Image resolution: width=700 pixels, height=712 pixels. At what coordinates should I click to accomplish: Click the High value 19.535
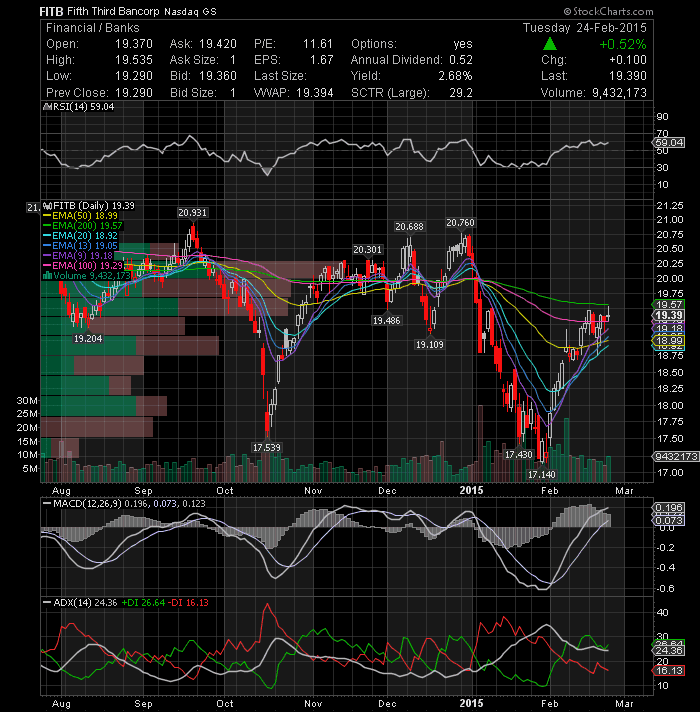[133, 60]
